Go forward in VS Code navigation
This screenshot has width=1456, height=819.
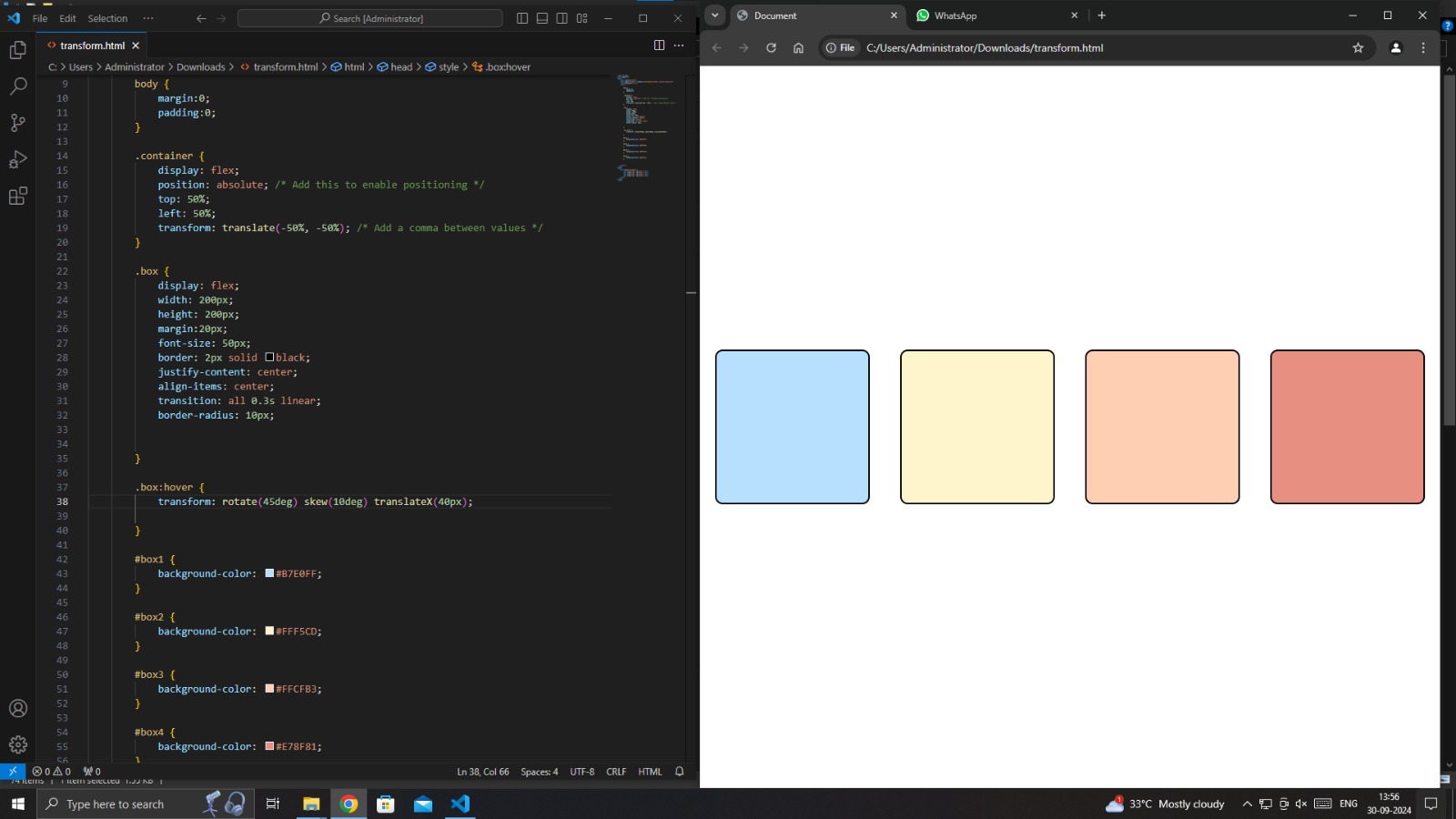pos(221,18)
